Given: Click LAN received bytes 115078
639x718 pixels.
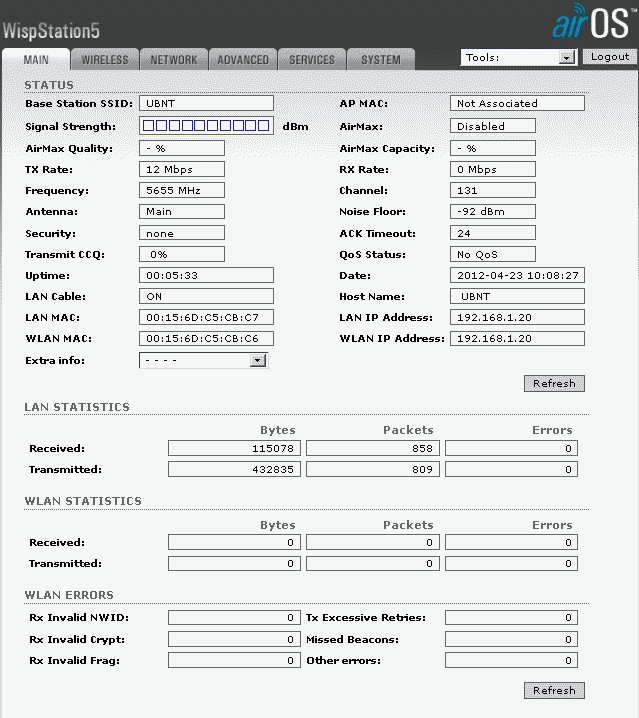Looking at the screenshot, I should pos(234,448).
